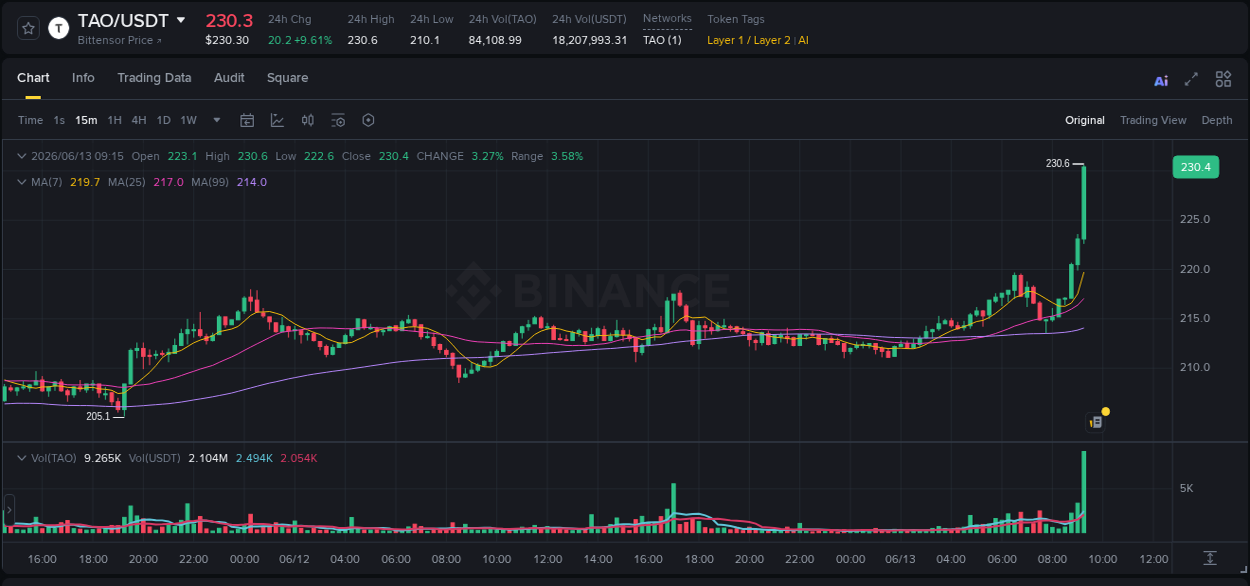Collapse the OHLC info row chevron
Viewport: 1250px width, 586px height.
point(21,156)
